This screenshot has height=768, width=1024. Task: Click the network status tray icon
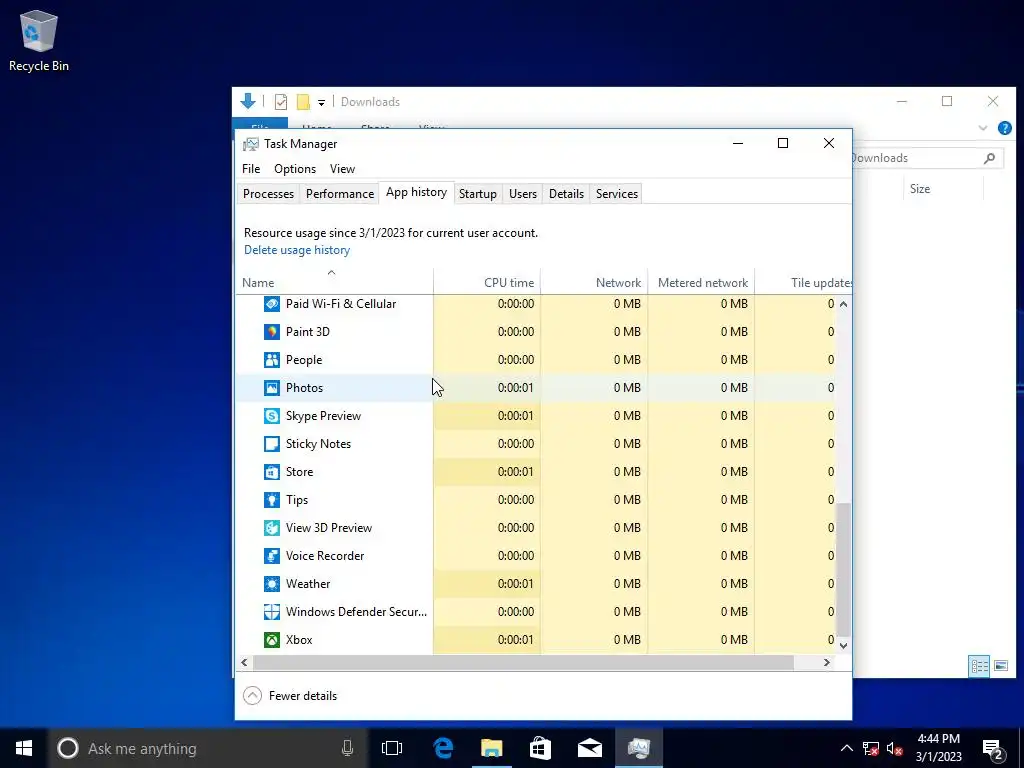[871, 748]
